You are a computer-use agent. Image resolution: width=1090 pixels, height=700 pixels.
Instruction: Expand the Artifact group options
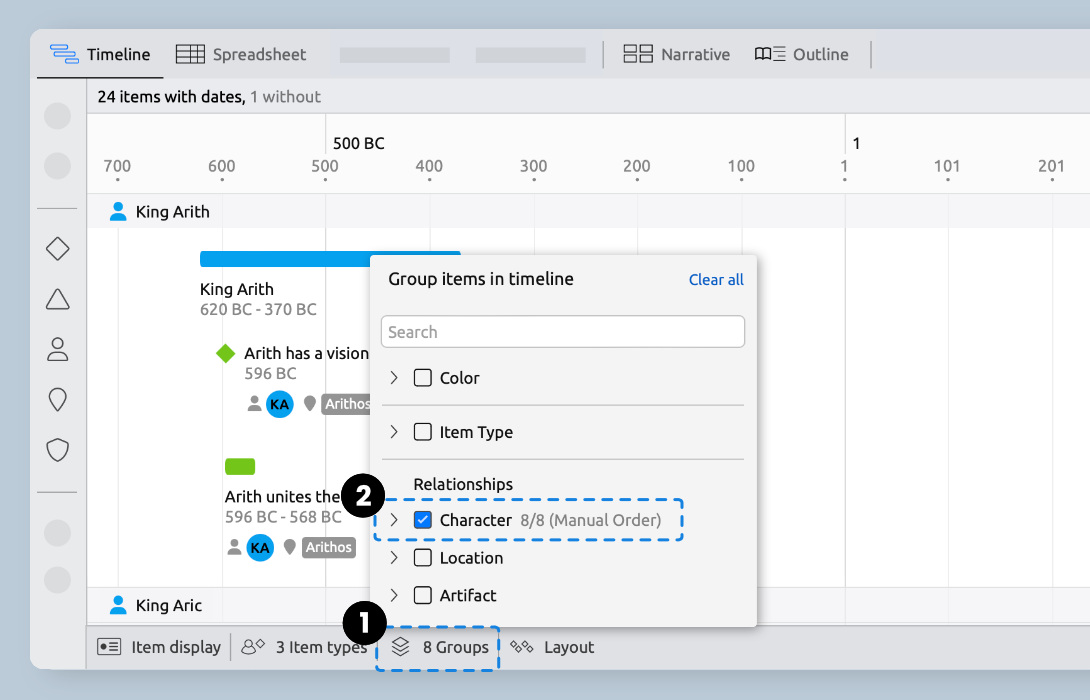pos(394,595)
